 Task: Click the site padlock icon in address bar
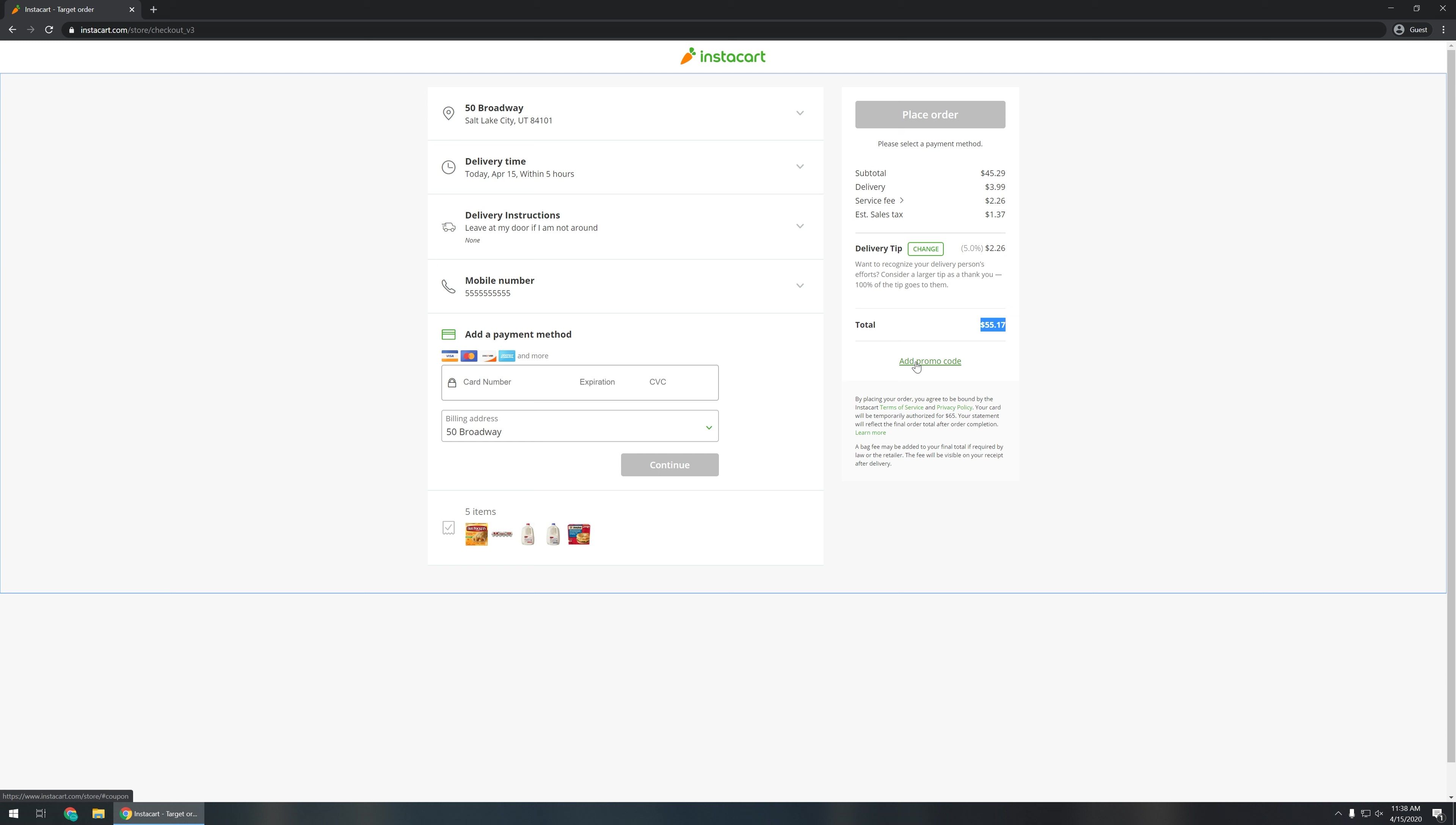tap(71, 30)
